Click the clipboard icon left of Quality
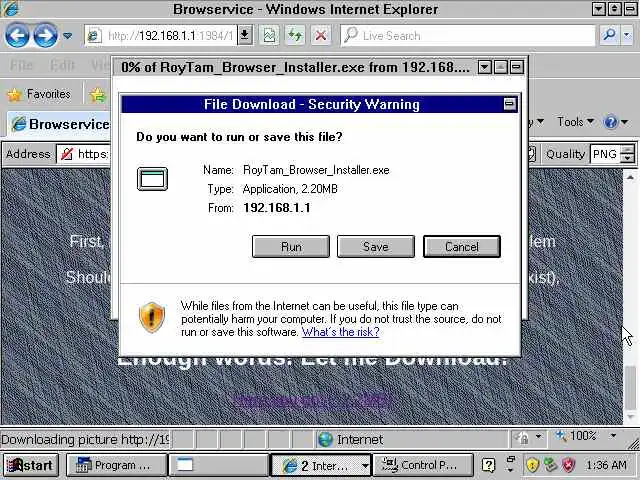 click(532, 154)
